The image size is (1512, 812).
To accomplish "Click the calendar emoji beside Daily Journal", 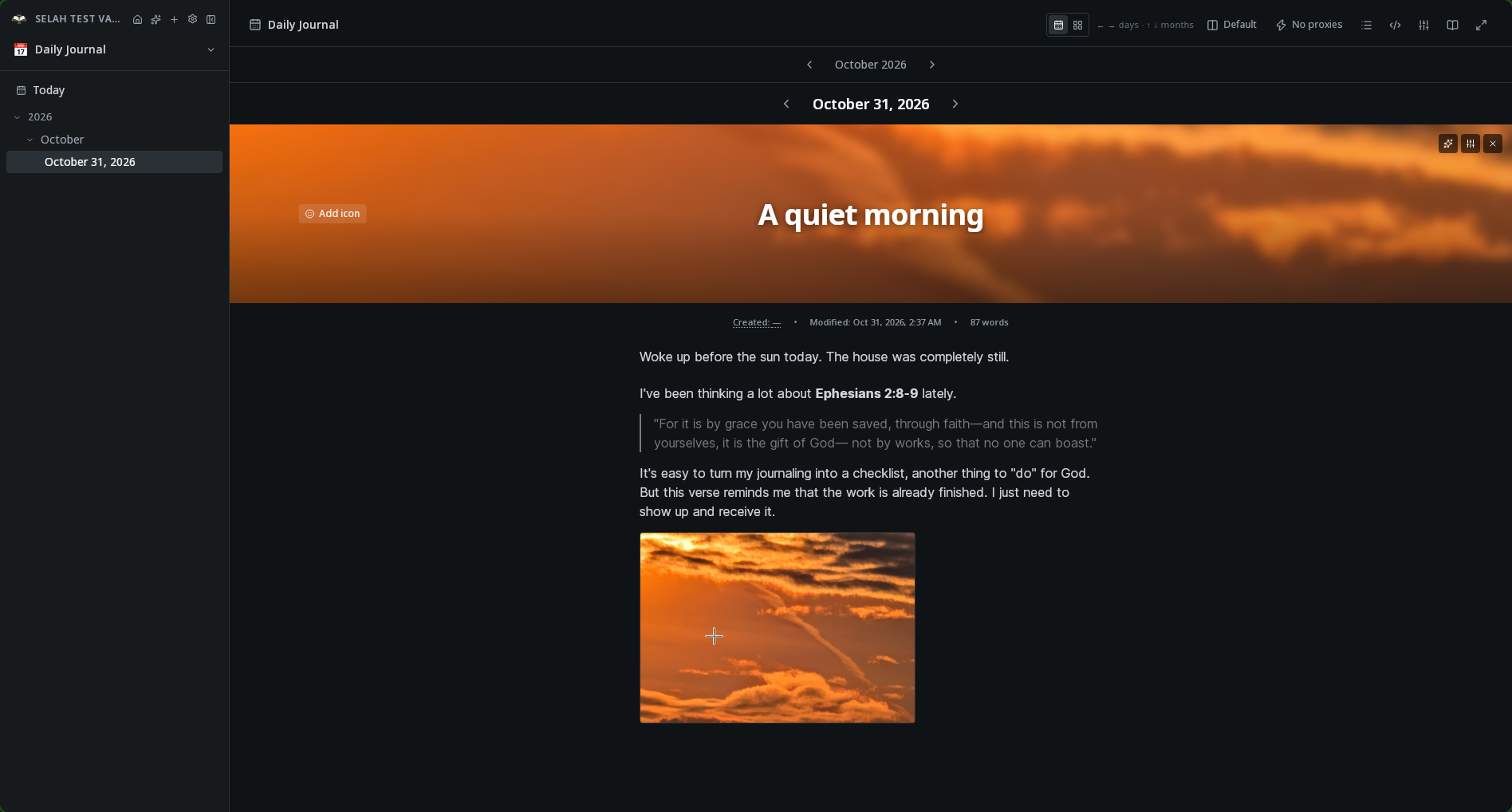I will tap(21, 49).
